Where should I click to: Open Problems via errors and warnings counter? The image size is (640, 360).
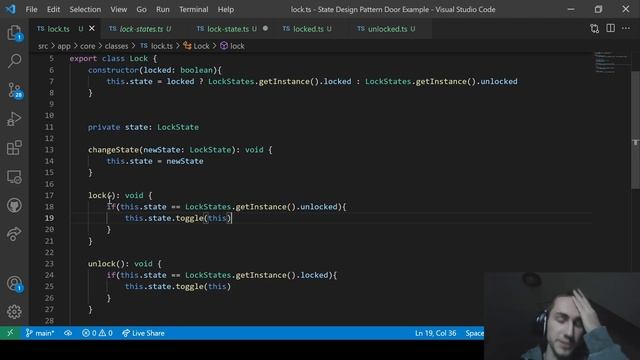pyautogui.click(x=97, y=333)
